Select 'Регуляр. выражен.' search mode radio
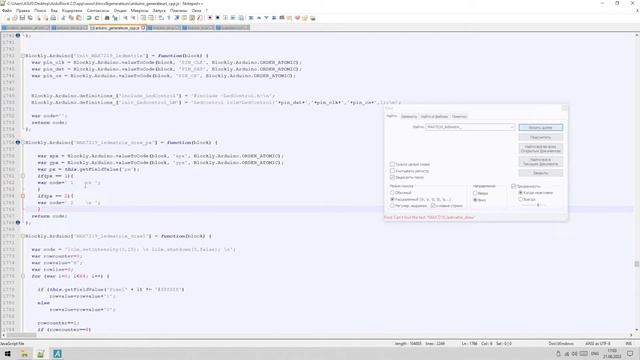Screen dimensions: 640x360 [392, 206]
